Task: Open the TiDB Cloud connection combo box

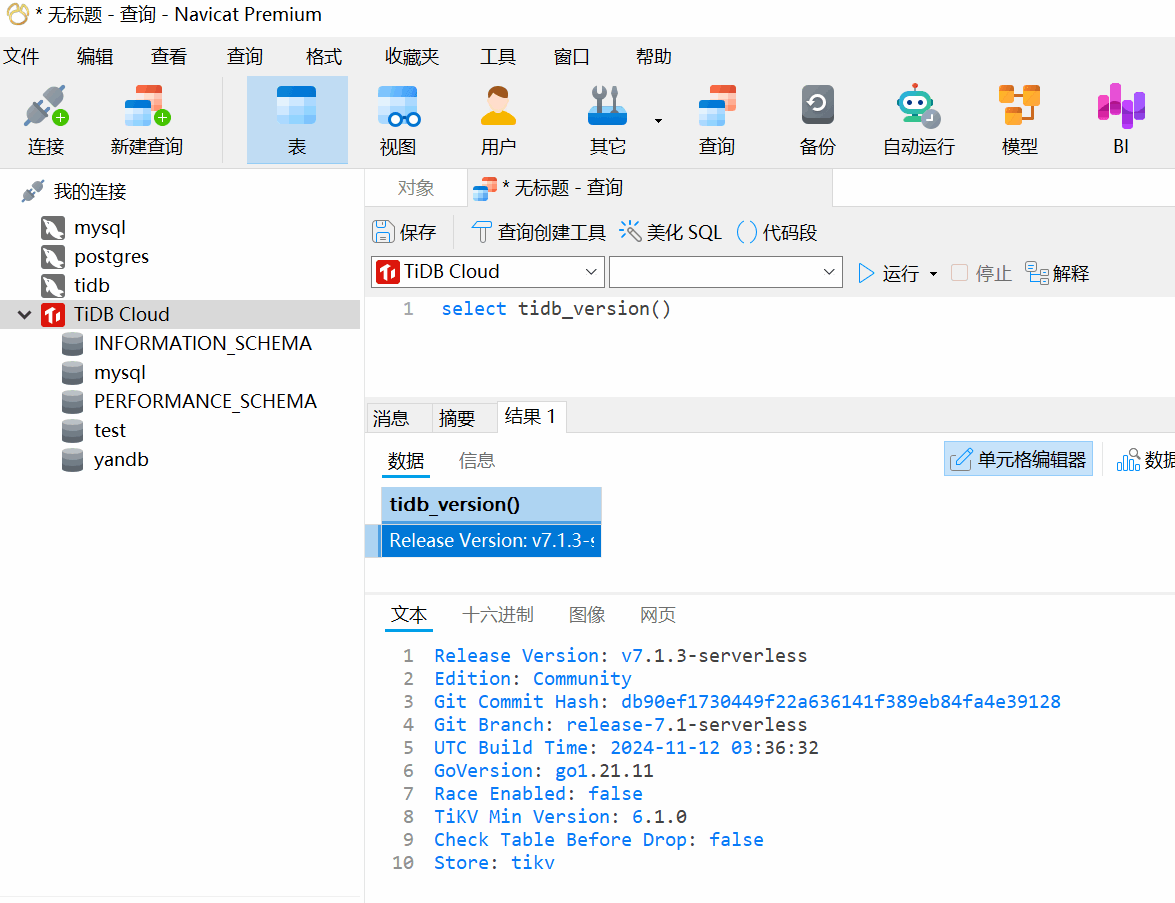Action: [x=488, y=272]
